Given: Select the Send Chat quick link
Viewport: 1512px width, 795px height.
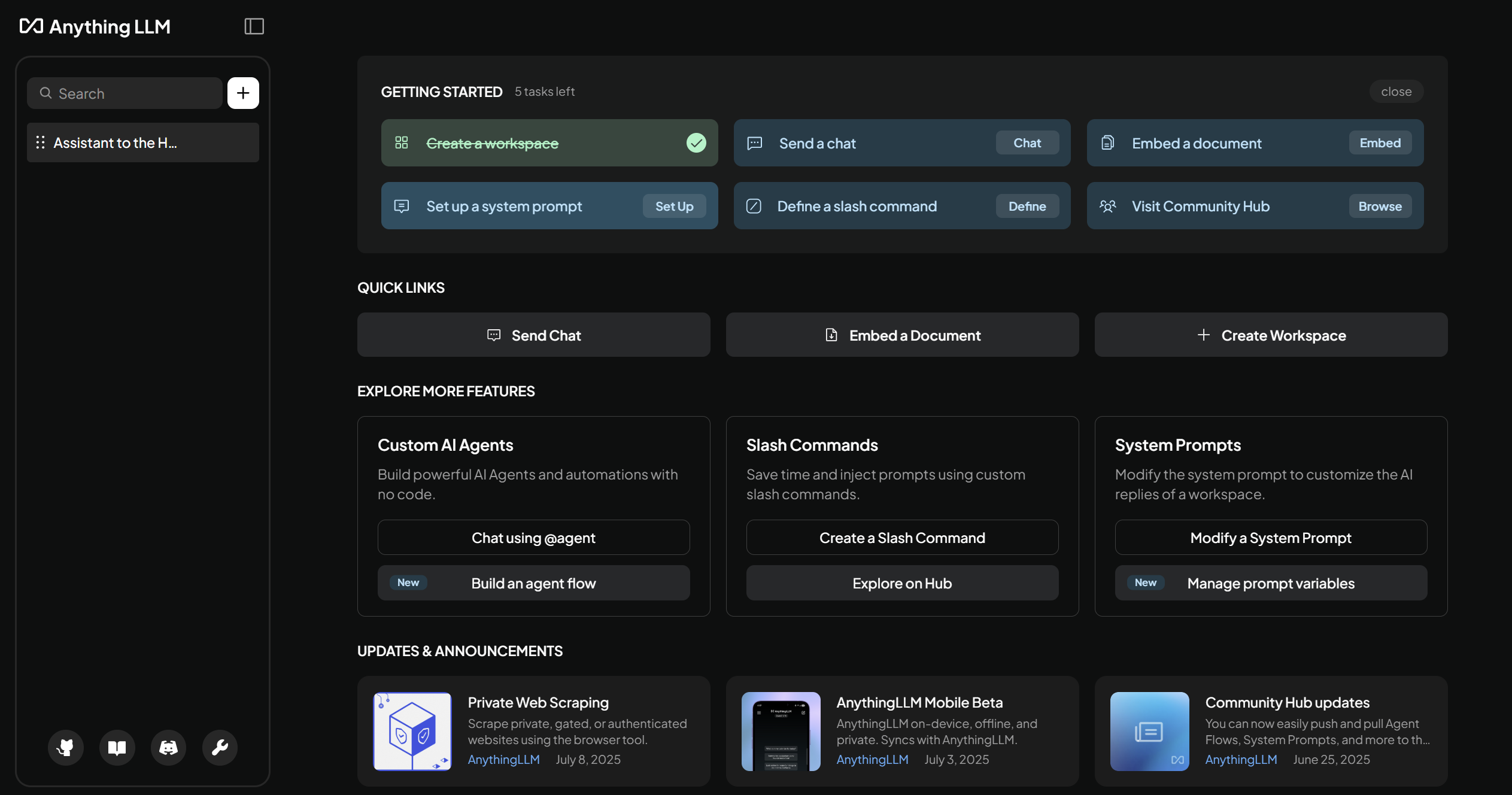Looking at the screenshot, I should pos(533,335).
